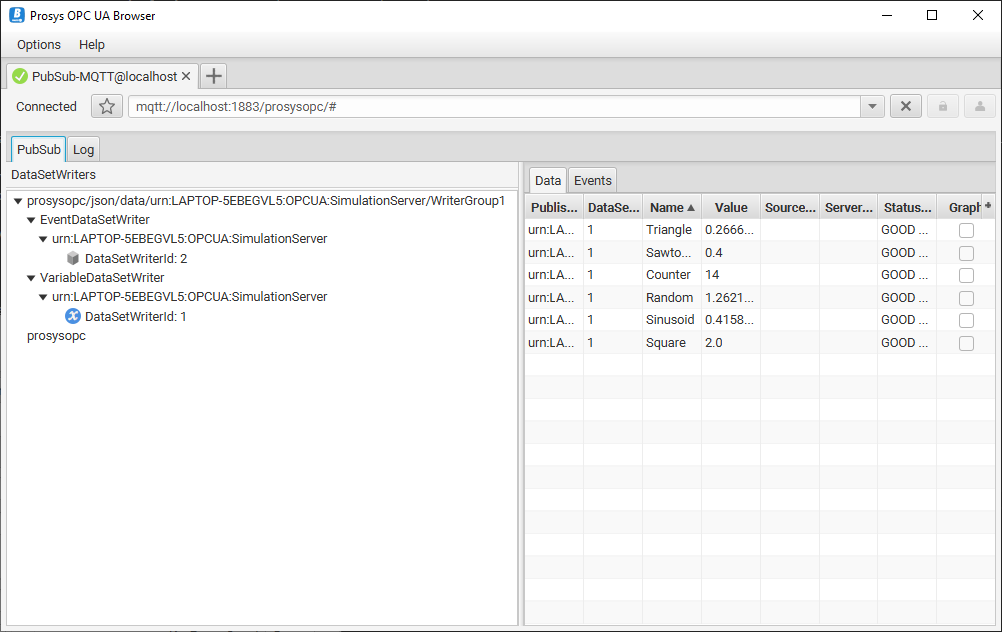Sort by the Value column header
The width and height of the screenshot is (1002, 632).
click(x=731, y=208)
